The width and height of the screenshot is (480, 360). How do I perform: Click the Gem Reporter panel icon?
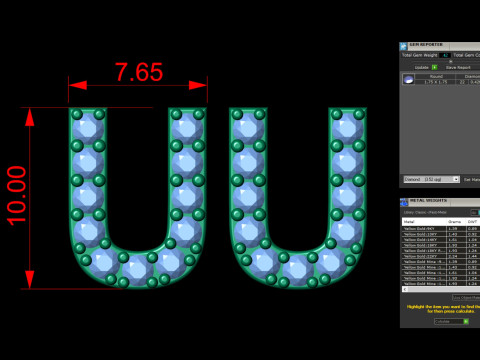403,46
